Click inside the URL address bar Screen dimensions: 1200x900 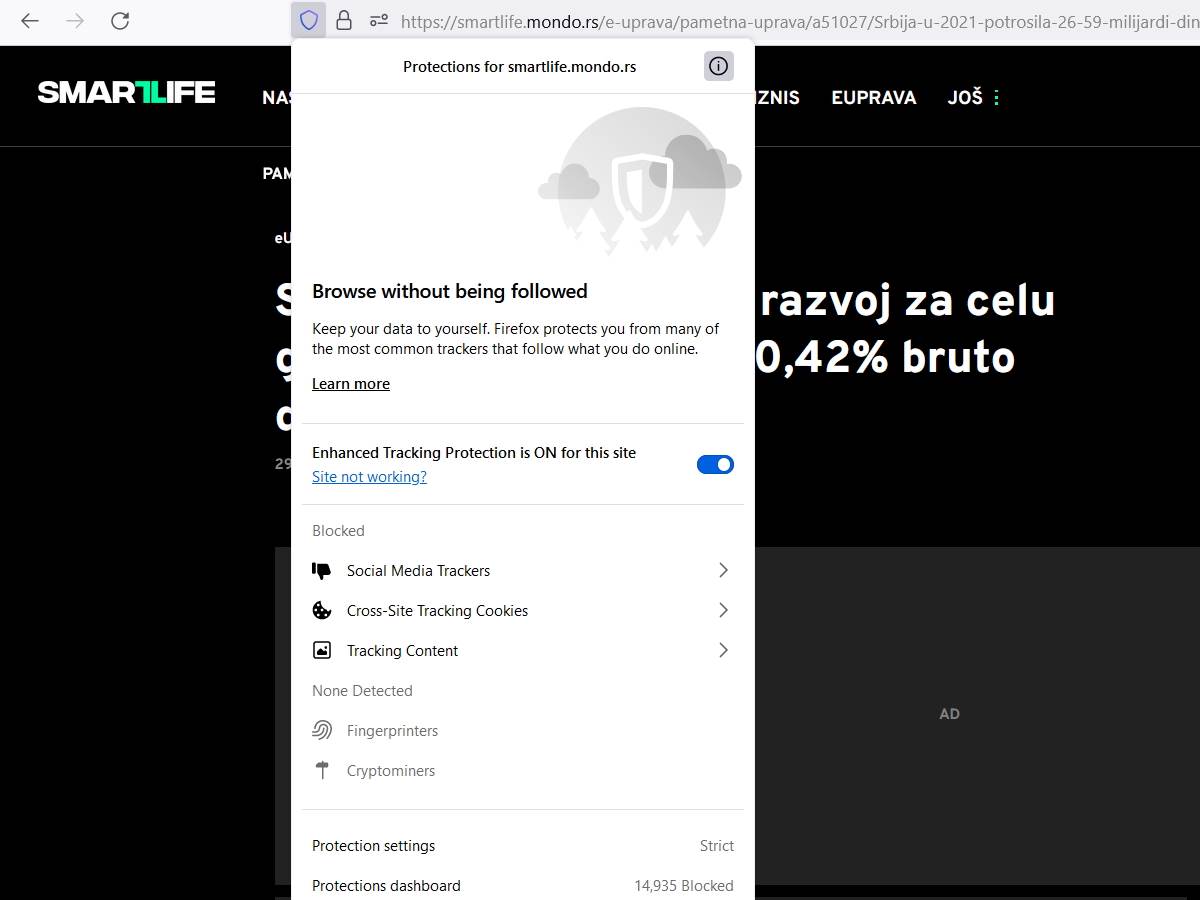click(700, 20)
